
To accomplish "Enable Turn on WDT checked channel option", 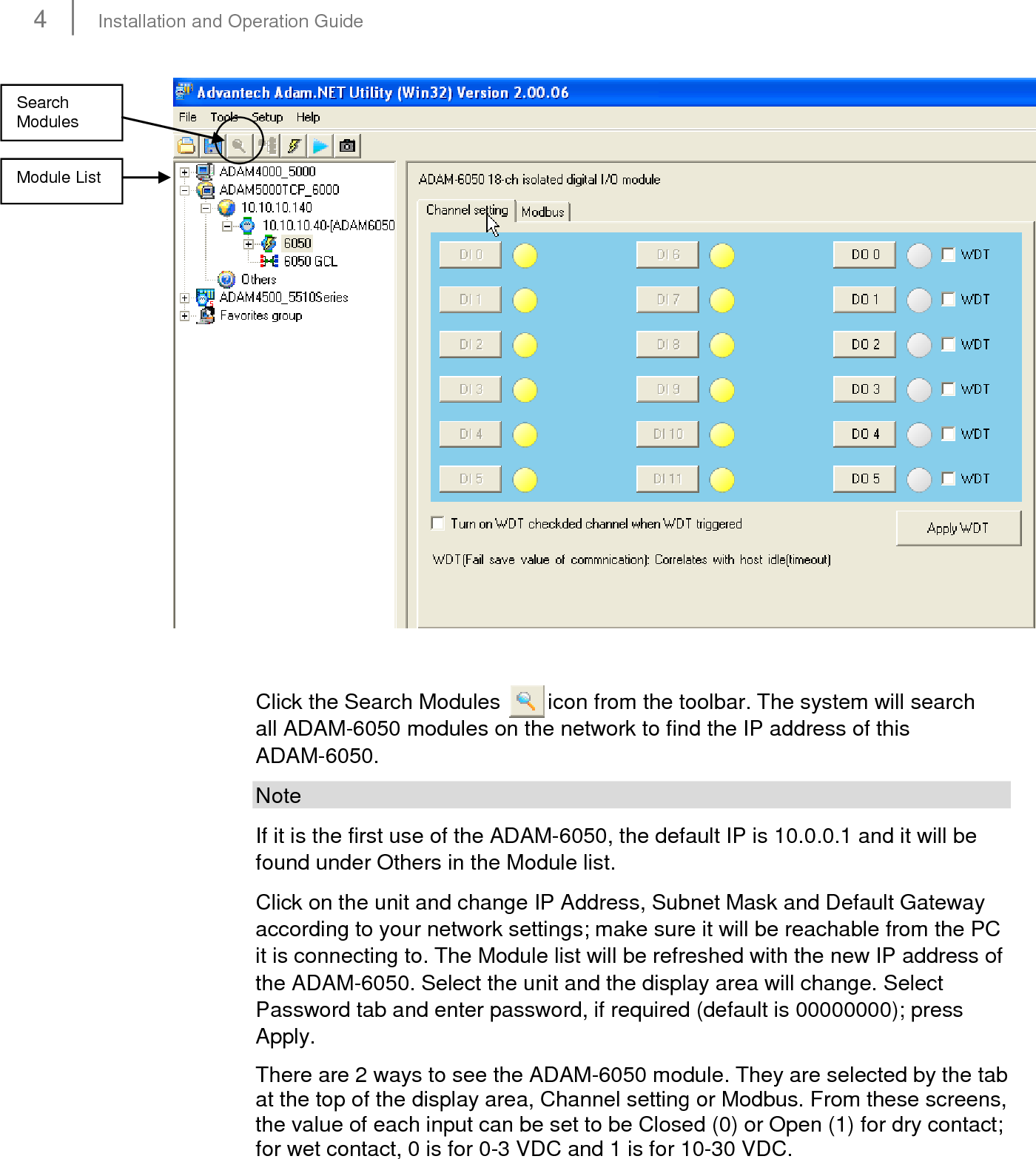I will coord(437,523).
